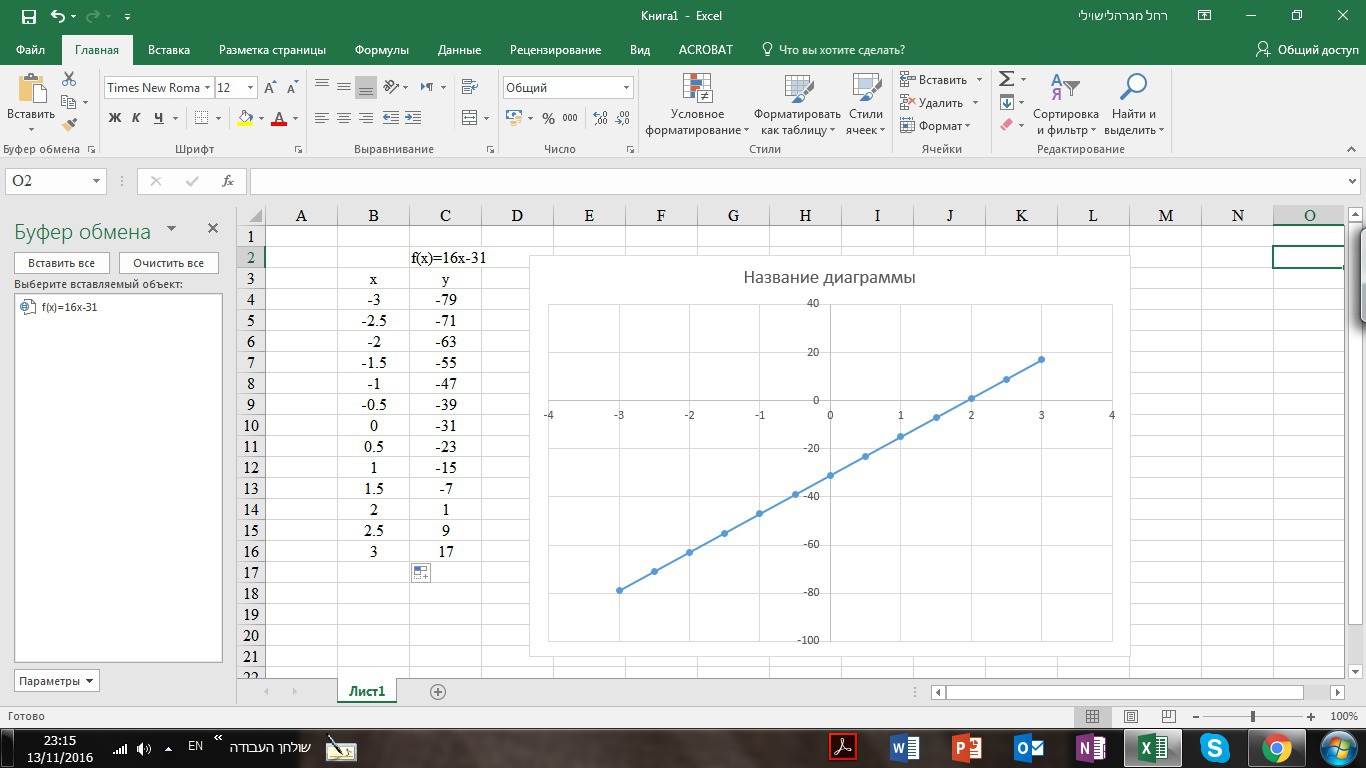The height and width of the screenshot is (768, 1366).
Task: Toggle italic formatting (К)
Action: [137, 118]
